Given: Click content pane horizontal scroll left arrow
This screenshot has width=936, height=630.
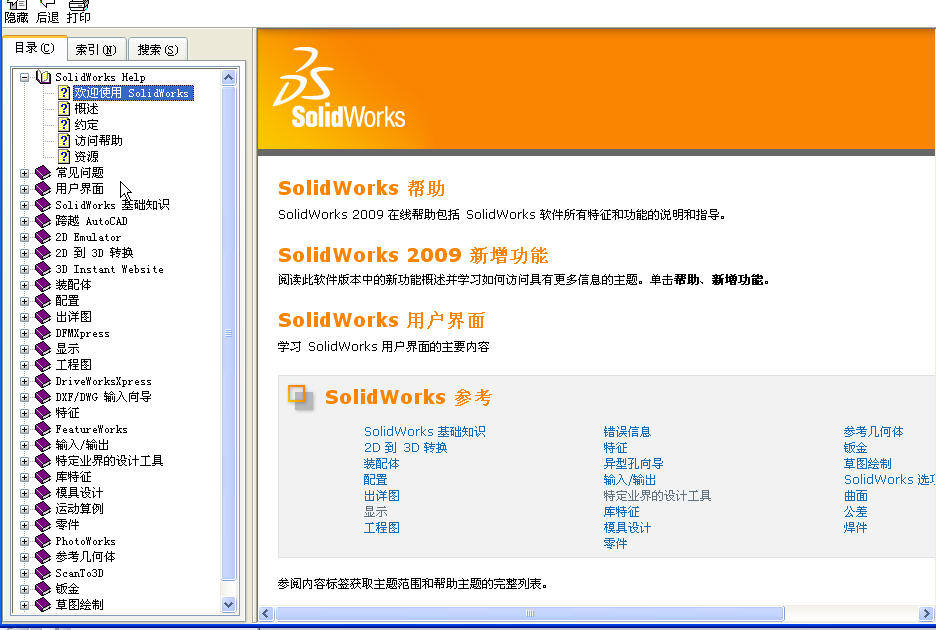Looking at the screenshot, I should (x=266, y=613).
